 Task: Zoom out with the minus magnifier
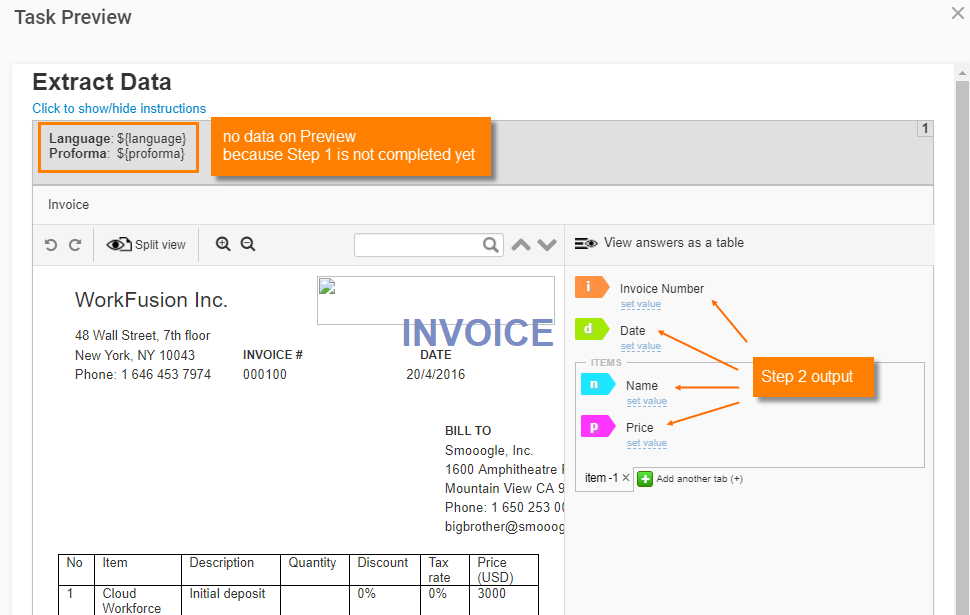(248, 244)
